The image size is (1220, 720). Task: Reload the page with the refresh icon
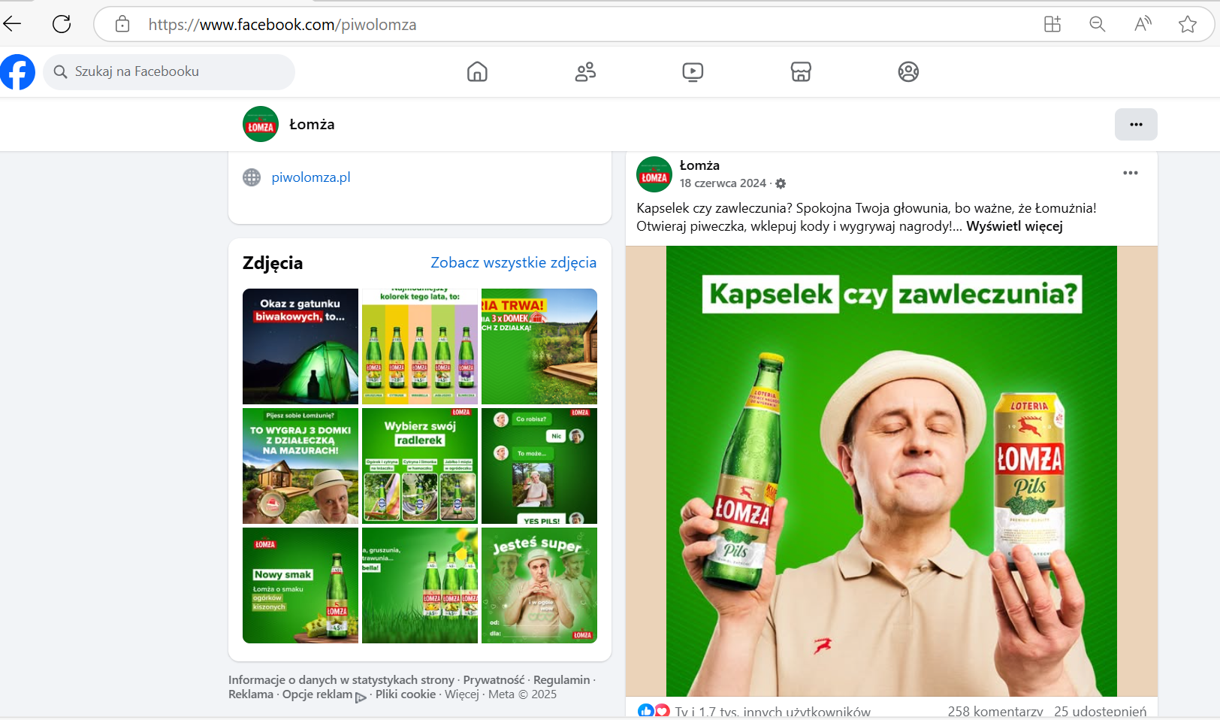coord(62,24)
